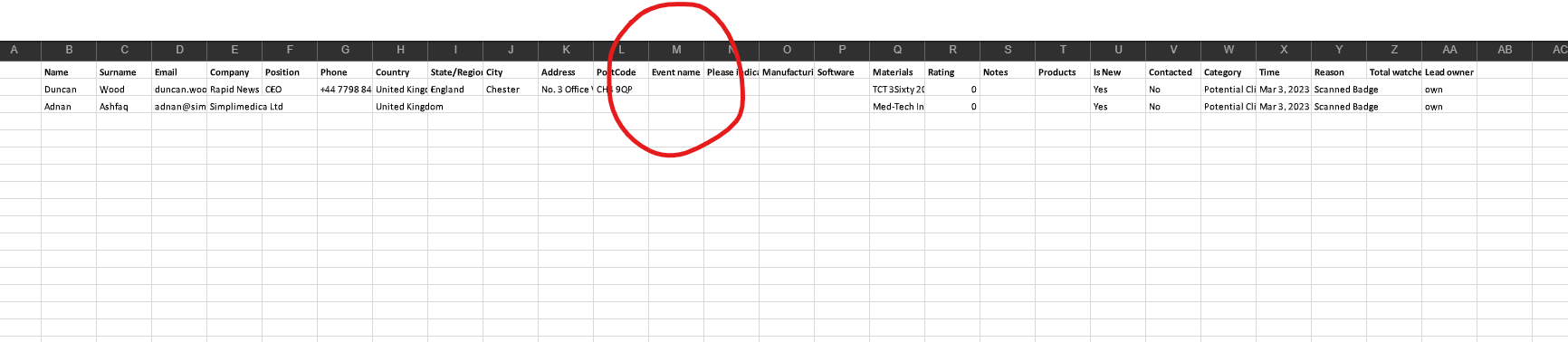This screenshot has width=1568, height=342.
Task: Click the 'Position' header cell
Action: tap(290, 71)
